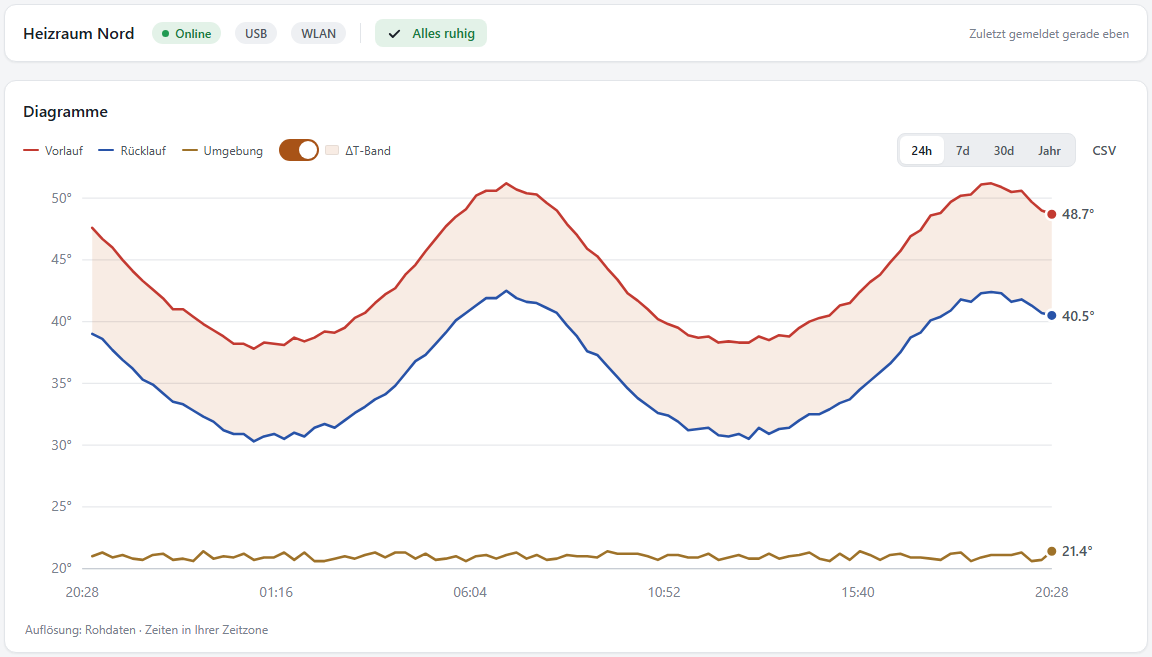Click the 45° y-axis label
This screenshot has height=657, width=1152.
point(62,259)
